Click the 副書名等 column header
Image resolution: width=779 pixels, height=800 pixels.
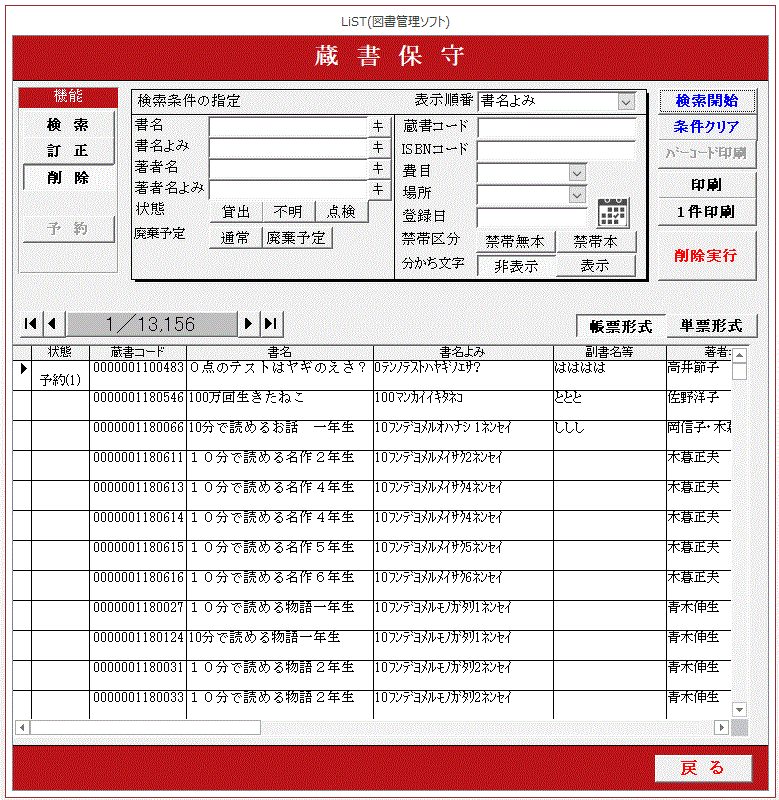pyautogui.click(x=610, y=352)
